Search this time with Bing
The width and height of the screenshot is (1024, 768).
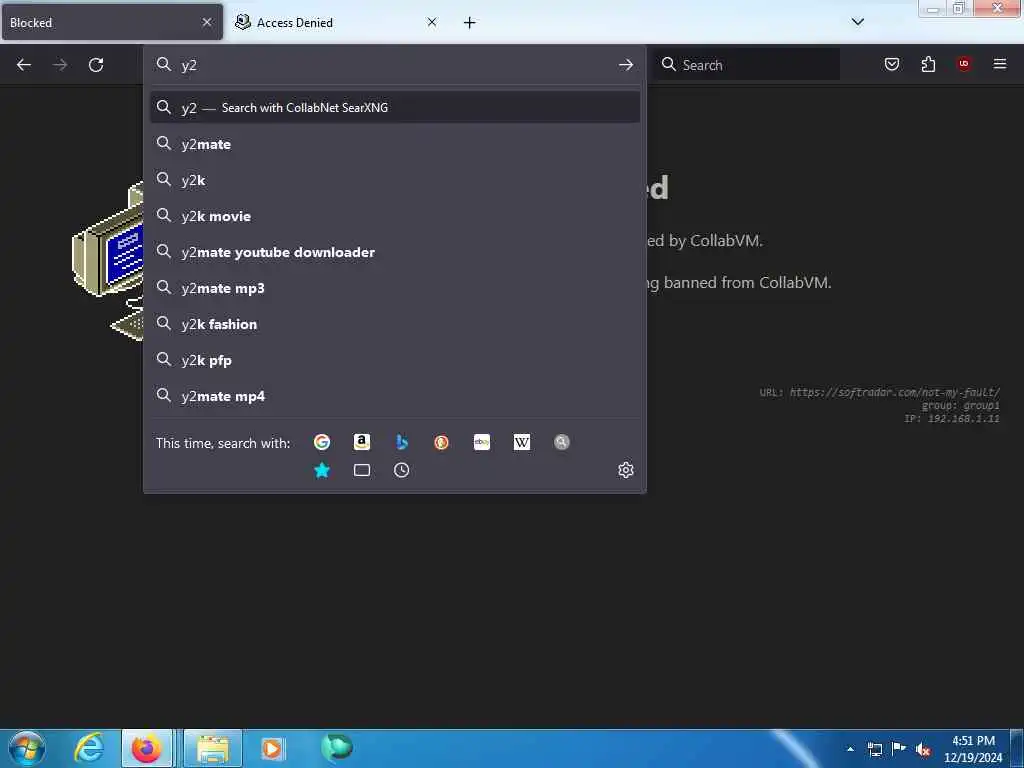pyautogui.click(x=402, y=442)
